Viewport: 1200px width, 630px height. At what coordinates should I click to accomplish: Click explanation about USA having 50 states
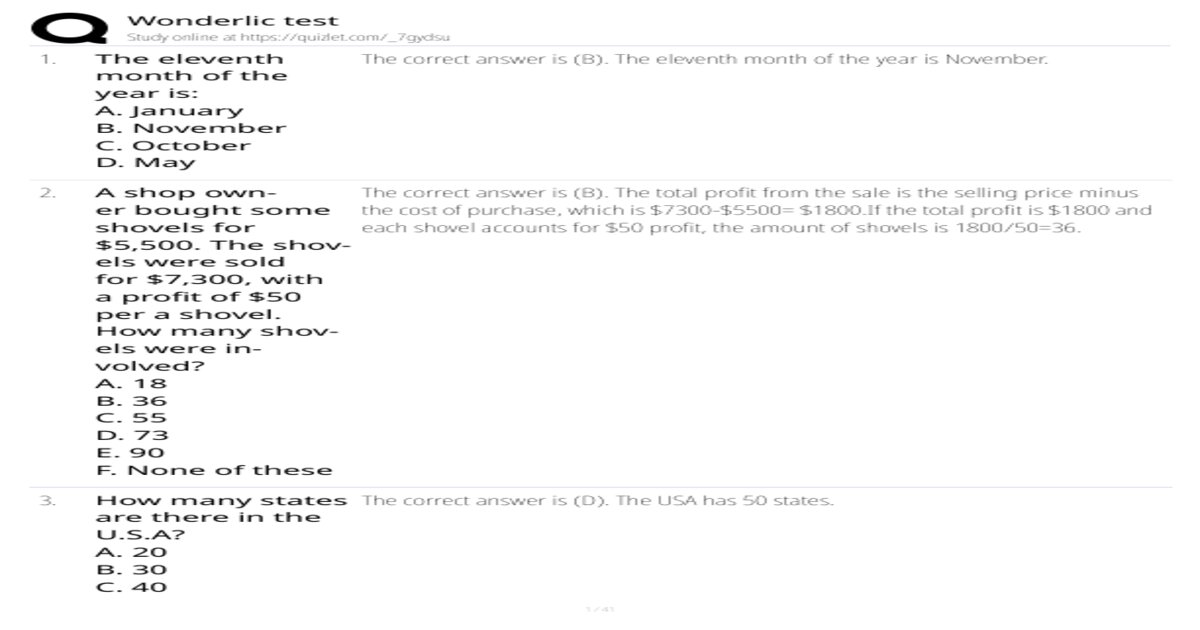coord(597,500)
